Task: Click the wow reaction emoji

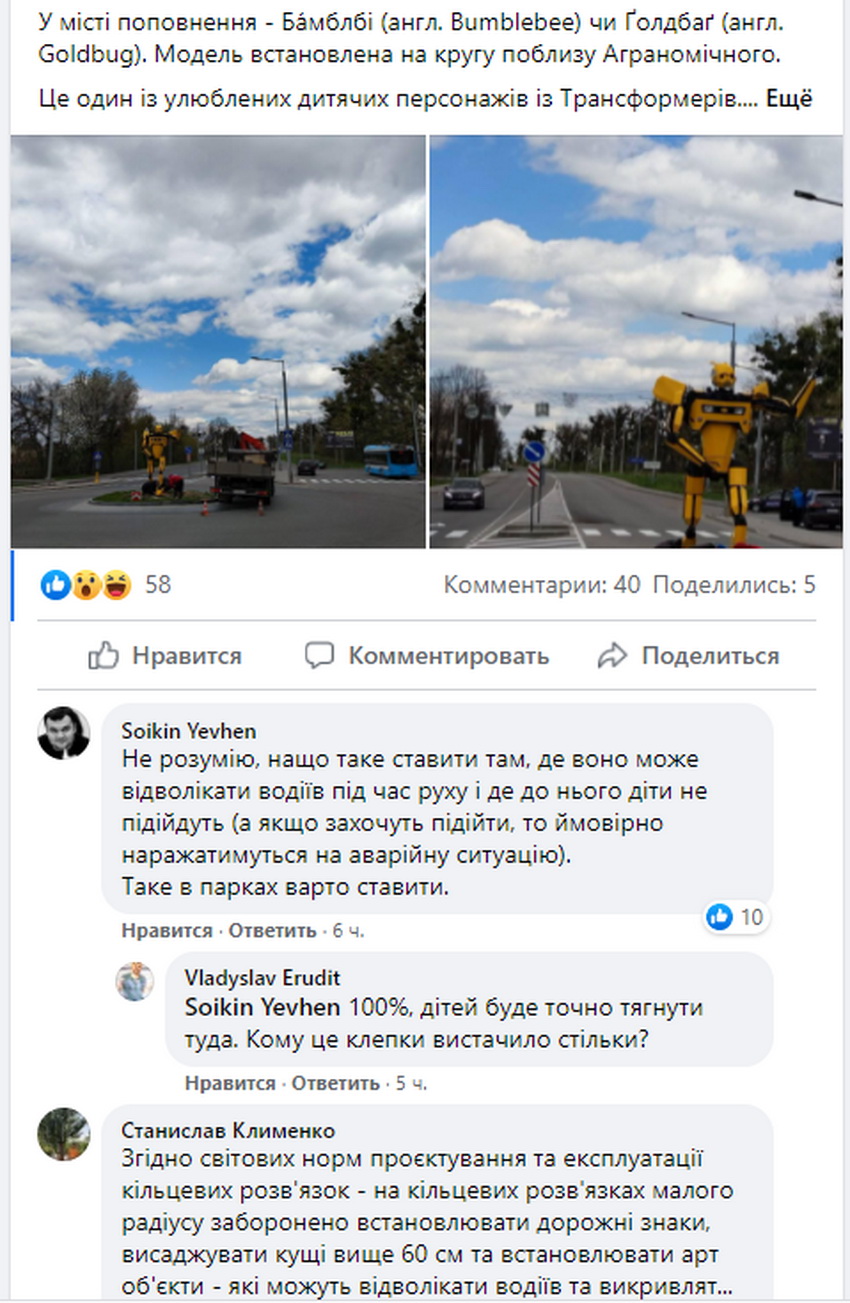Action: [86, 584]
